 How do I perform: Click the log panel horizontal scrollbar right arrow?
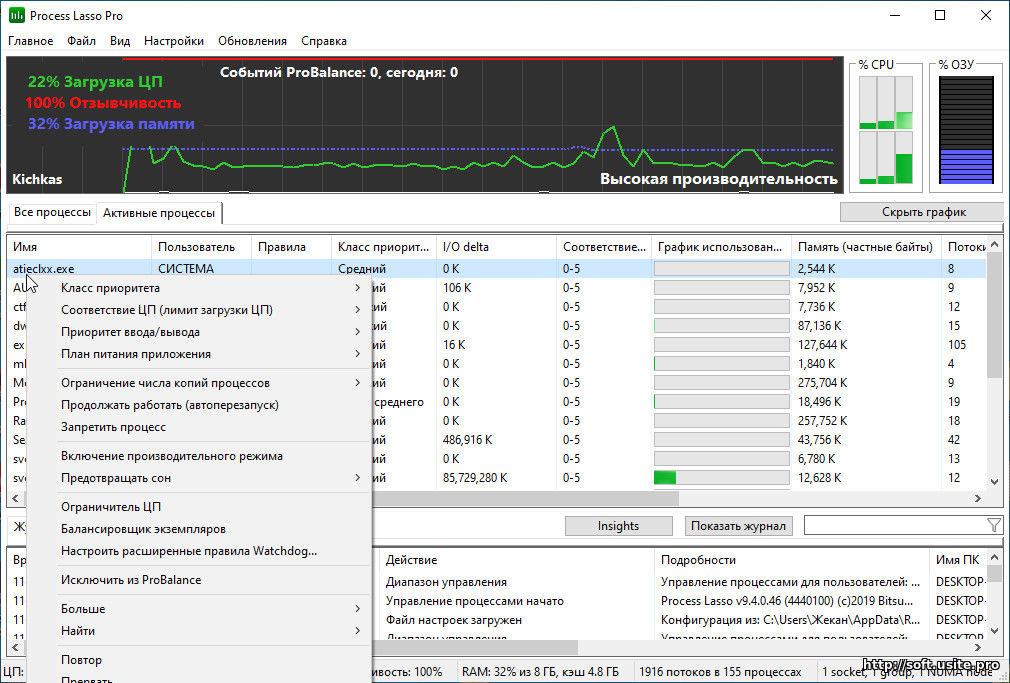pos(978,647)
